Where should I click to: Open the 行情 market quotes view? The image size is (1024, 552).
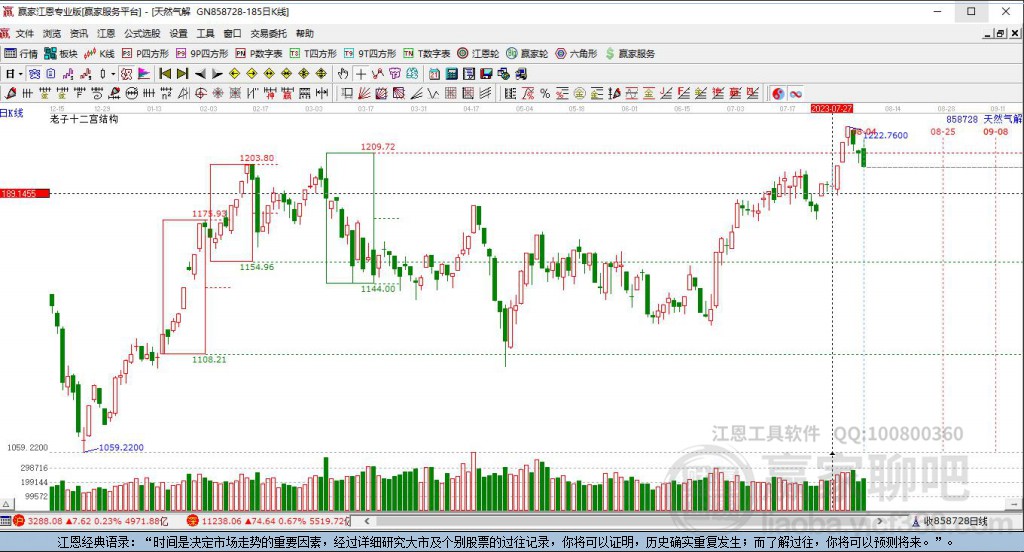(x=21, y=54)
